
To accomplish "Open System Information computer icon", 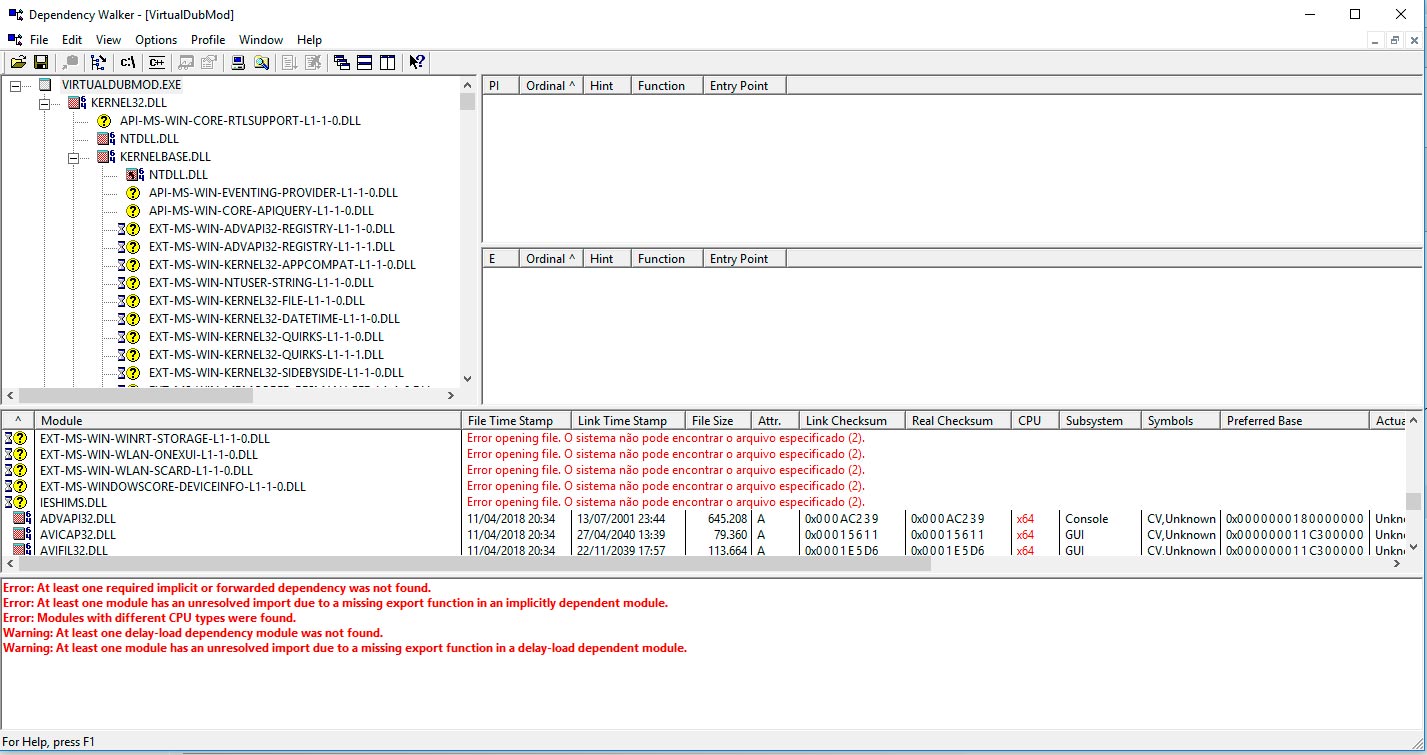I will pos(239,63).
